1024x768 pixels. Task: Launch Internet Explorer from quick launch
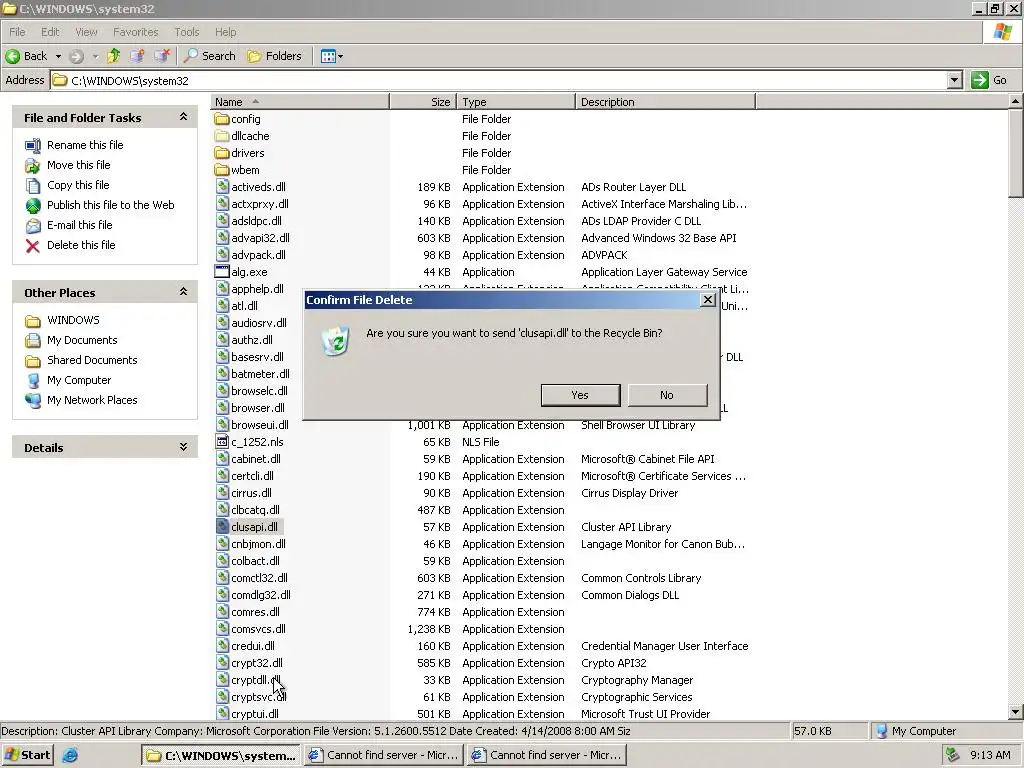[70, 755]
